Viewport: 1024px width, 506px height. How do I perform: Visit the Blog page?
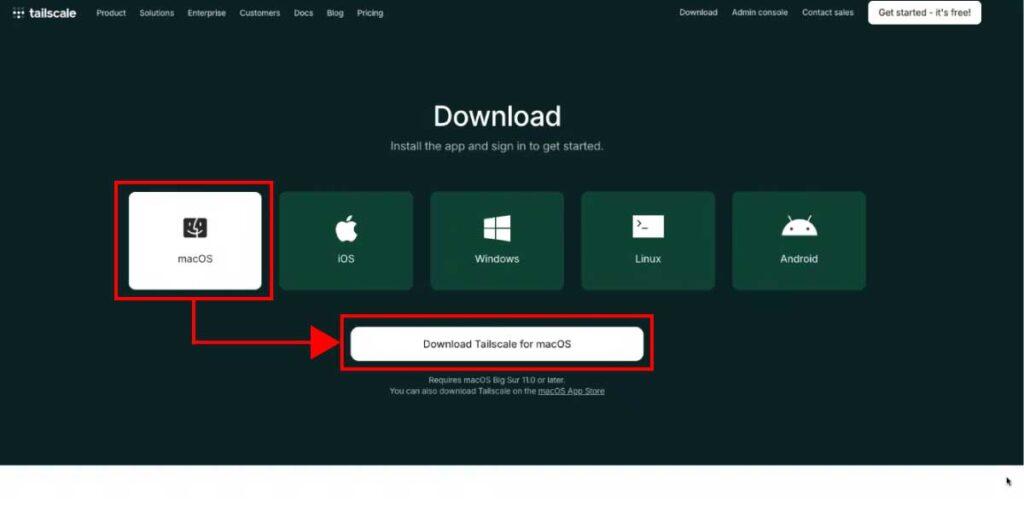(335, 13)
